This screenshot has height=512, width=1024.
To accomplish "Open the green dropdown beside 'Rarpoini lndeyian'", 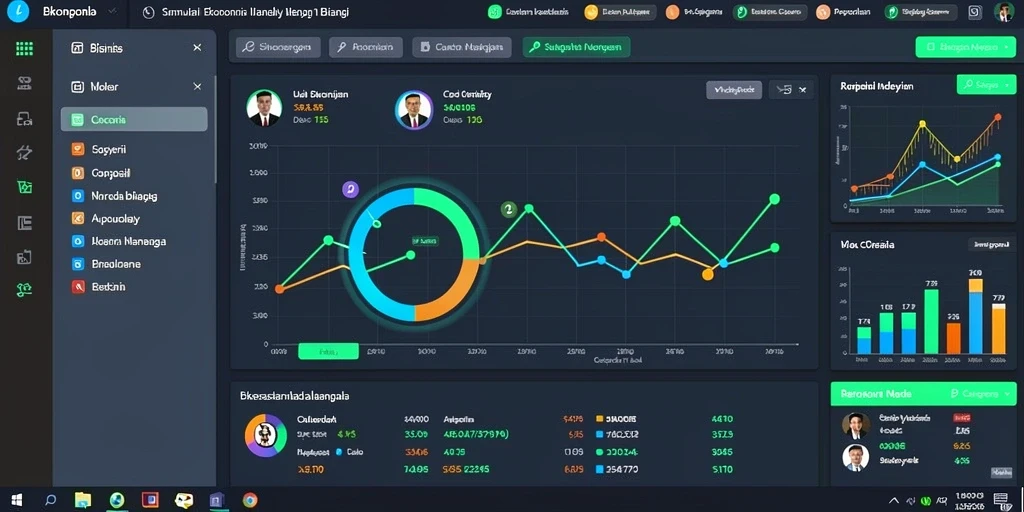I will pos(986,85).
